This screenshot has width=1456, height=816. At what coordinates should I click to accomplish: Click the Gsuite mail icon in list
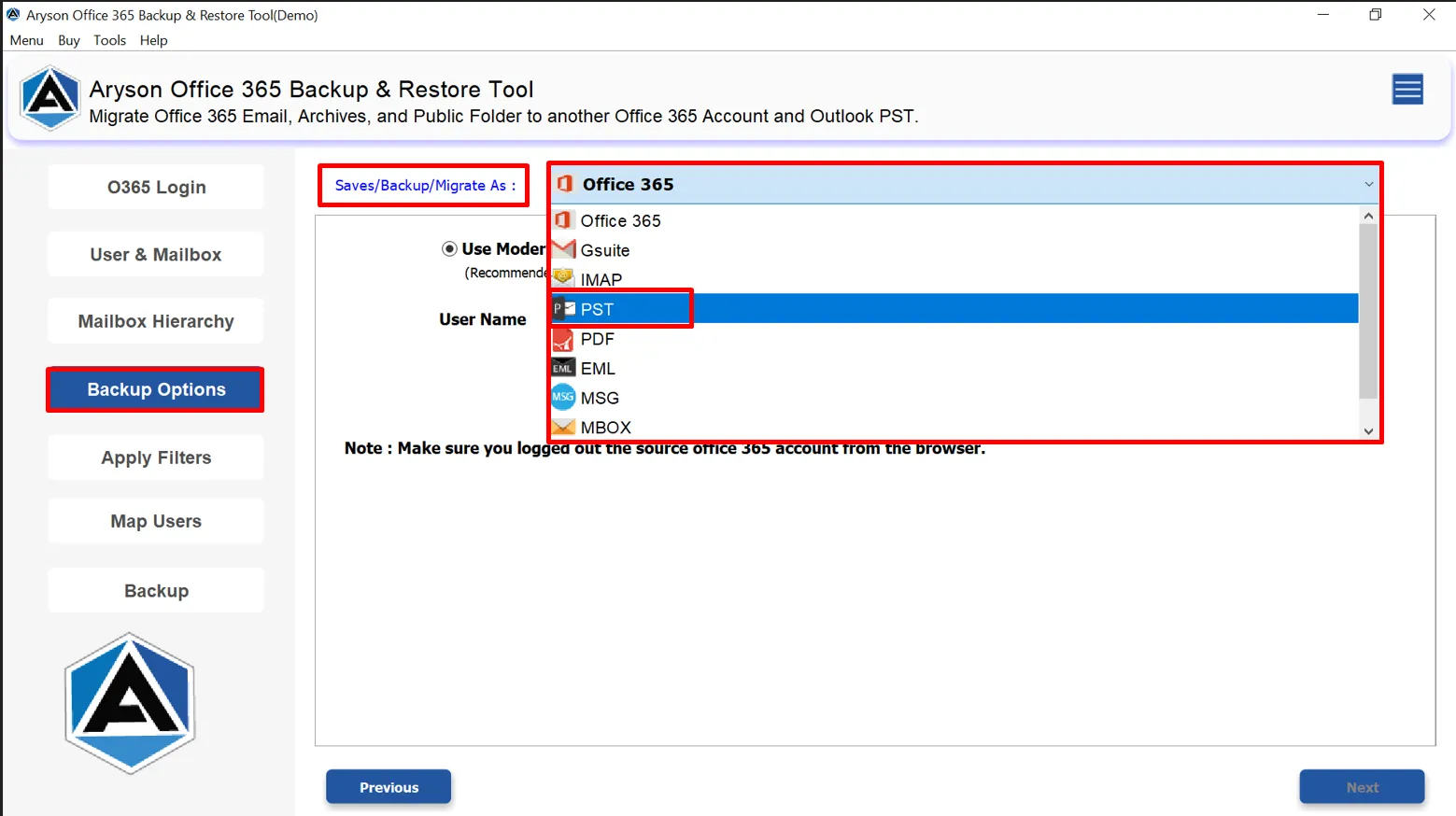coord(563,249)
